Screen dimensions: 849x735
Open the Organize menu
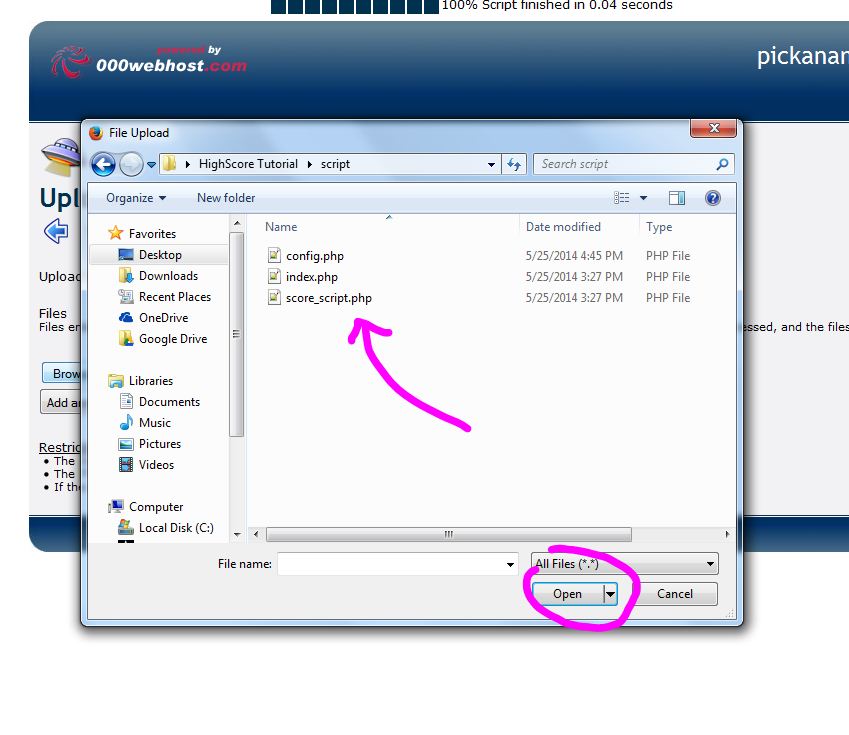pyautogui.click(x=136, y=198)
